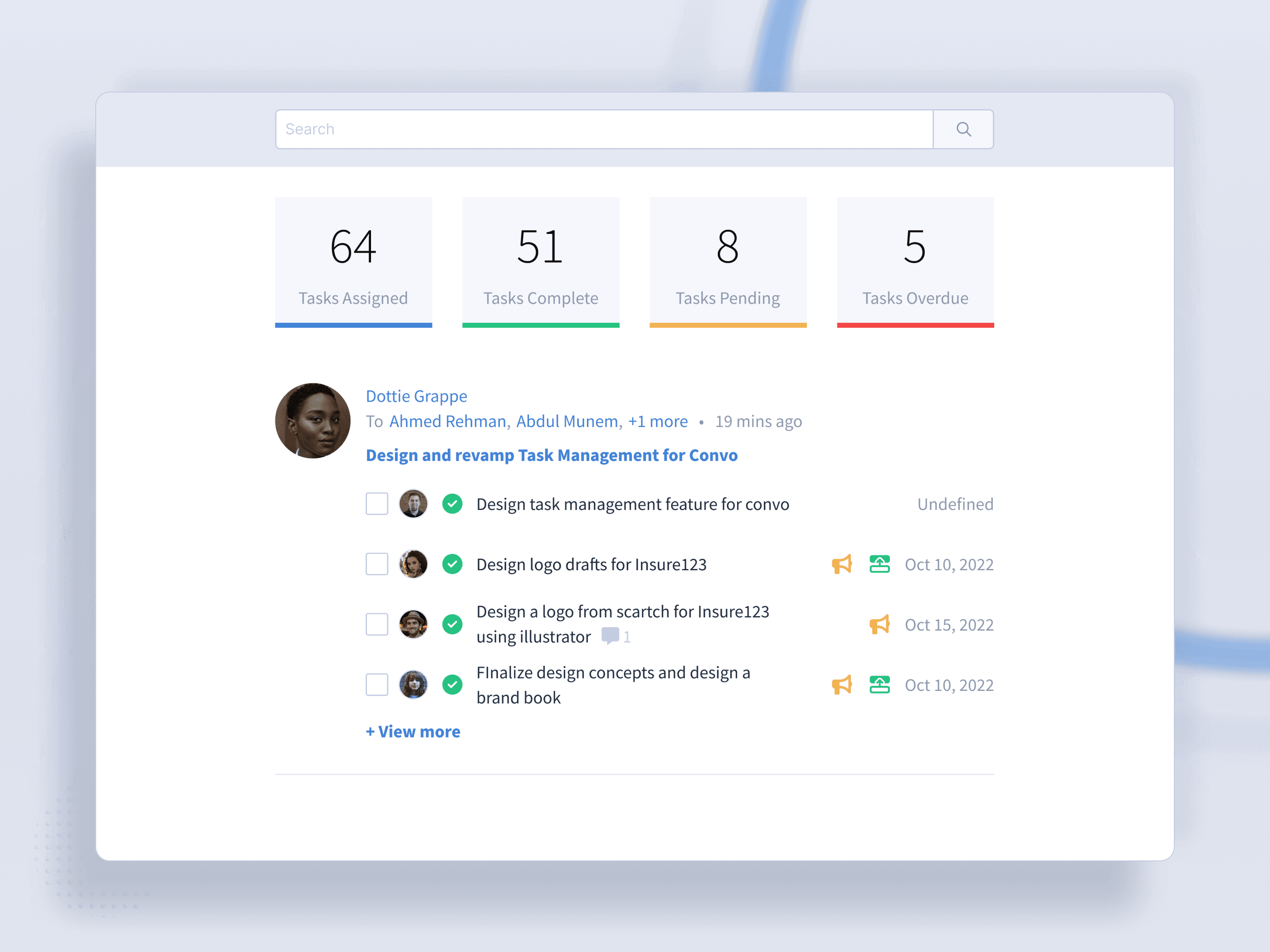
Task: Open Dottie Grappe profile link
Action: click(x=416, y=396)
